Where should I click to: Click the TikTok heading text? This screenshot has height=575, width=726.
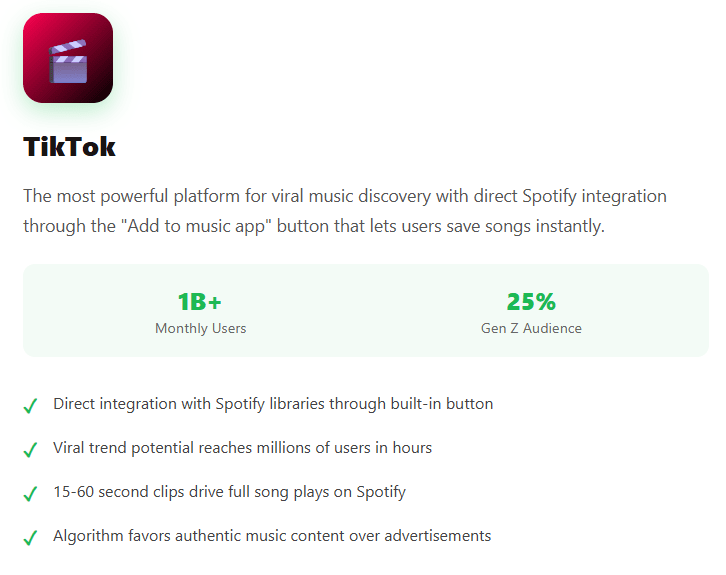click(x=69, y=147)
